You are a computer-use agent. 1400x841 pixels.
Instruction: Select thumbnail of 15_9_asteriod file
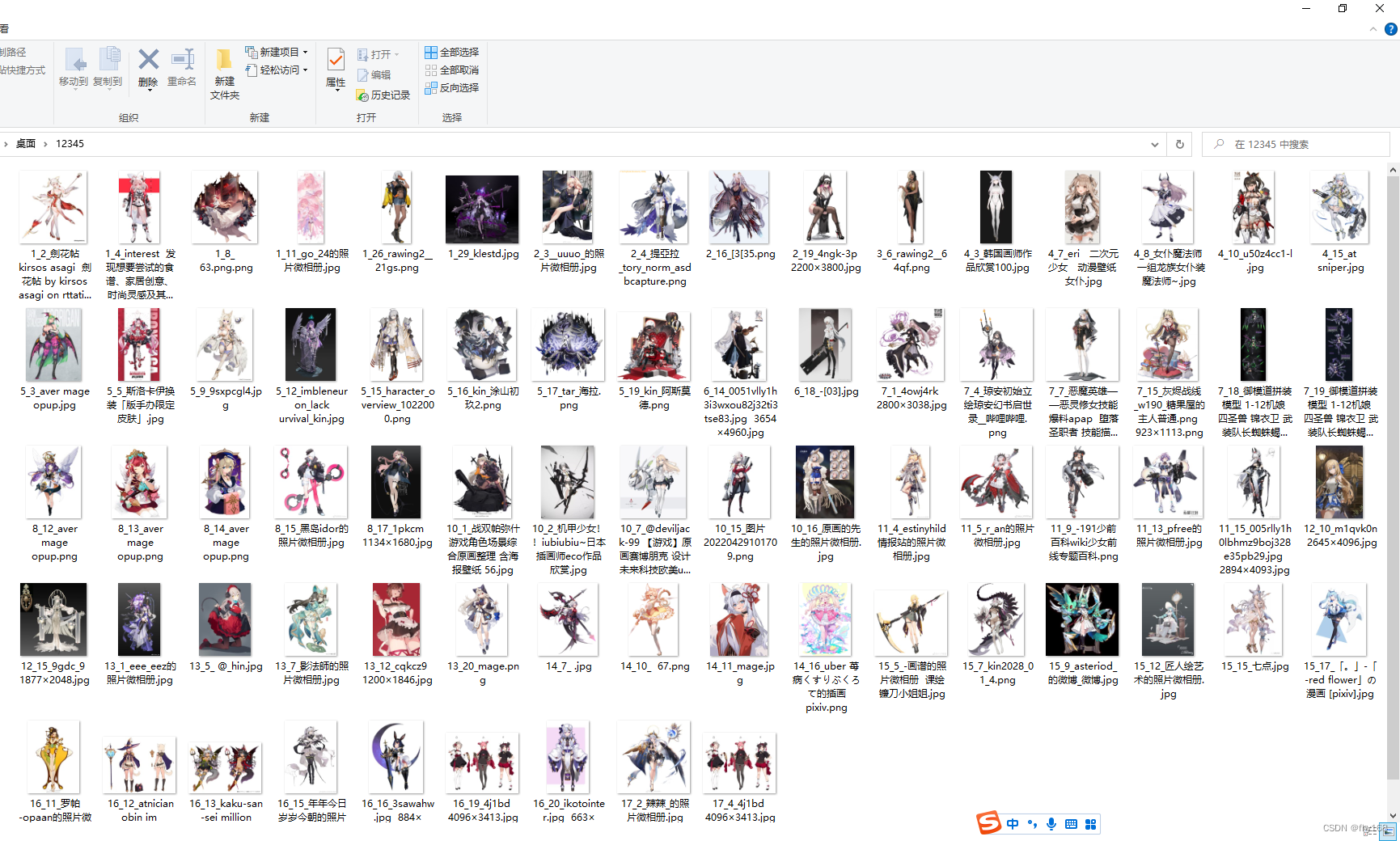click(1082, 619)
